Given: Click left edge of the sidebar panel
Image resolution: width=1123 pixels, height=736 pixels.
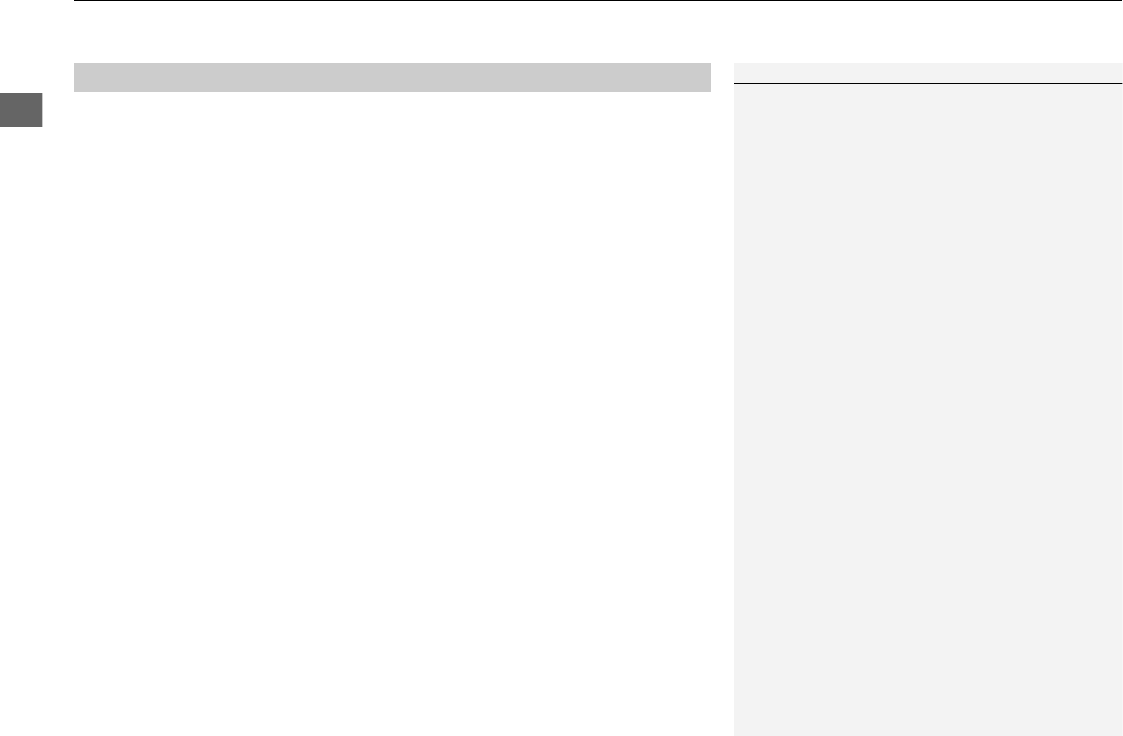Looking at the screenshot, I should point(738,399).
